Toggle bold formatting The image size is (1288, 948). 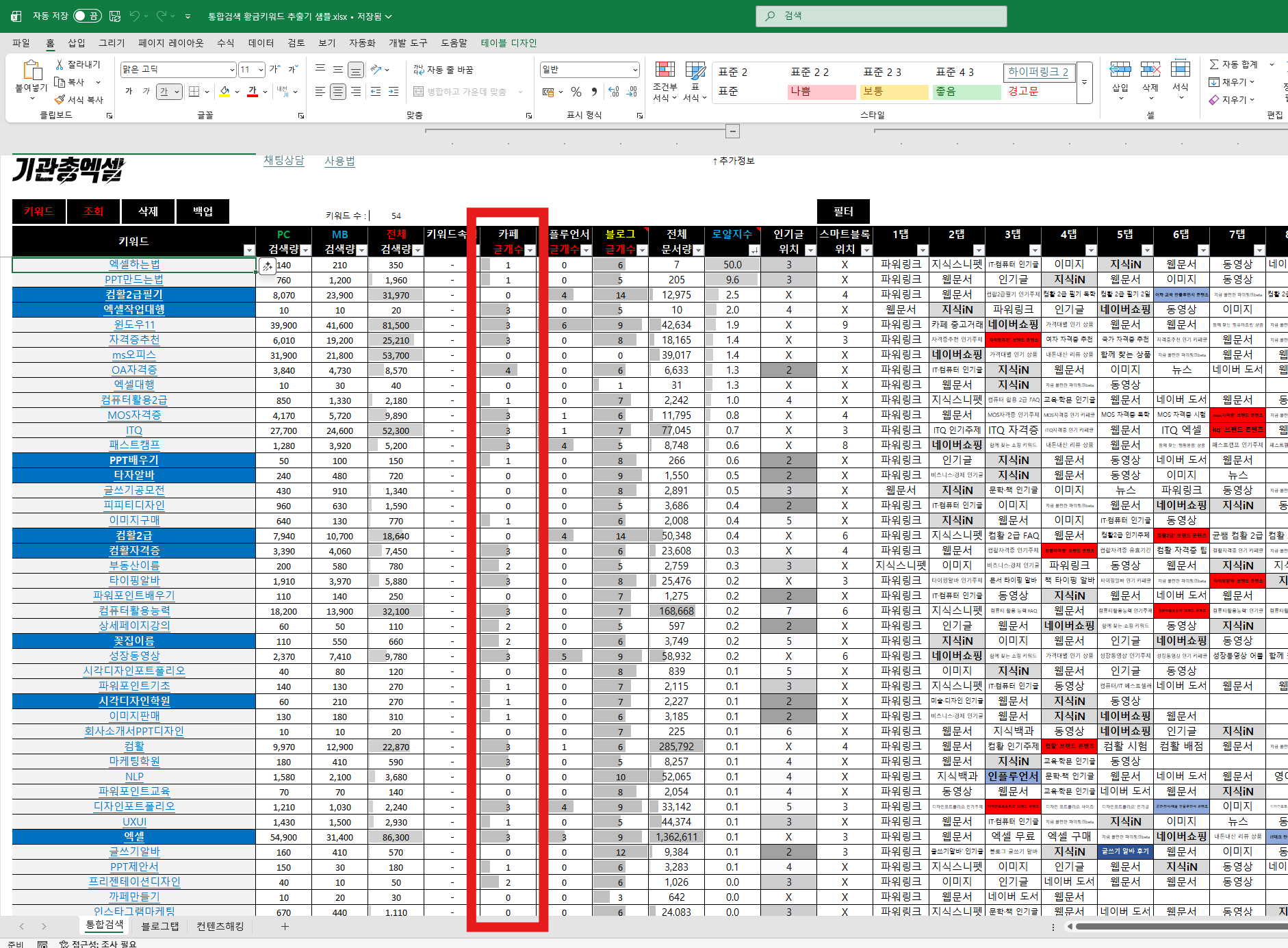point(129,92)
